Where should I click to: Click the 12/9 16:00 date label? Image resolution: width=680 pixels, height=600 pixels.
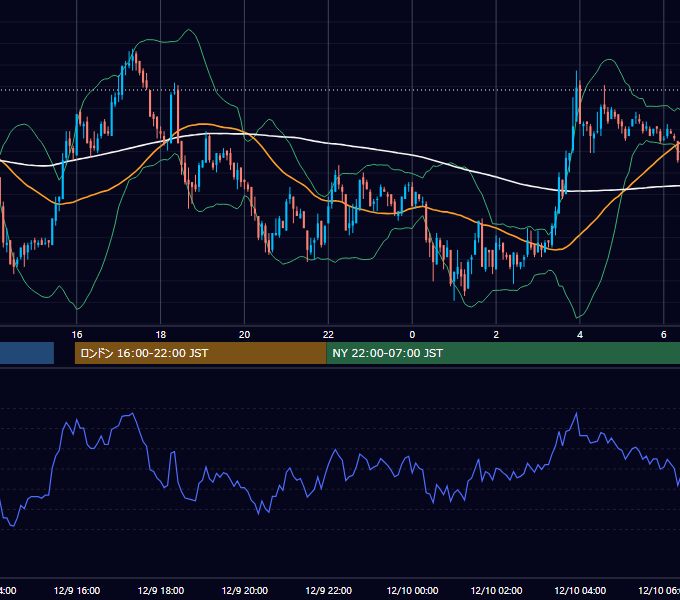pos(77,590)
